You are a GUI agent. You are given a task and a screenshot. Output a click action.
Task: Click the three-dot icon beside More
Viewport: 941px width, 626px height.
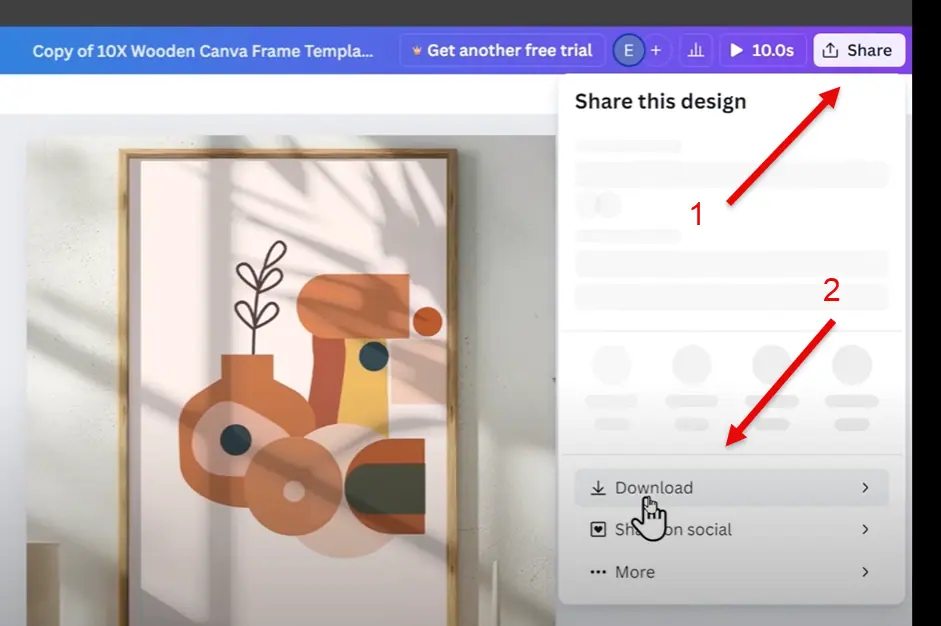[x=598, y=572]
